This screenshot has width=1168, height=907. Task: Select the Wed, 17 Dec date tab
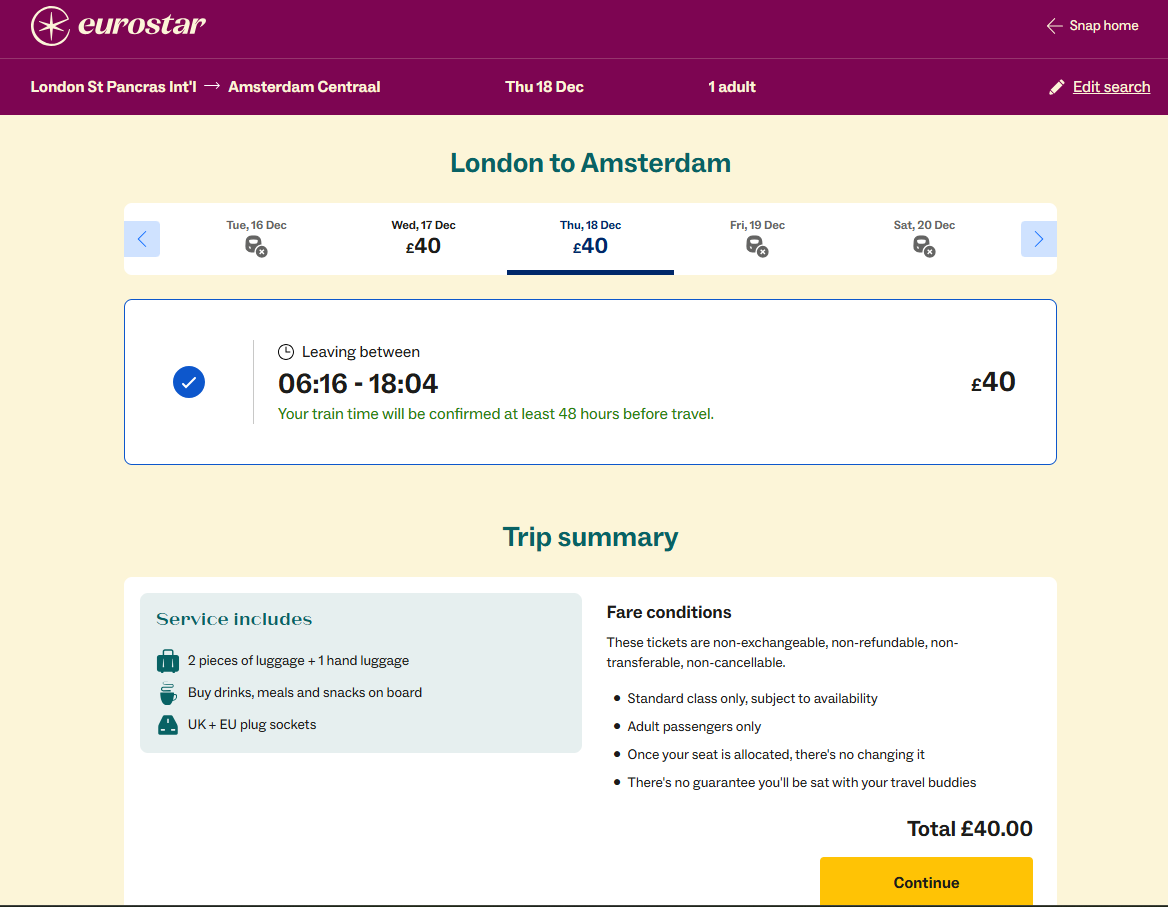423,239
